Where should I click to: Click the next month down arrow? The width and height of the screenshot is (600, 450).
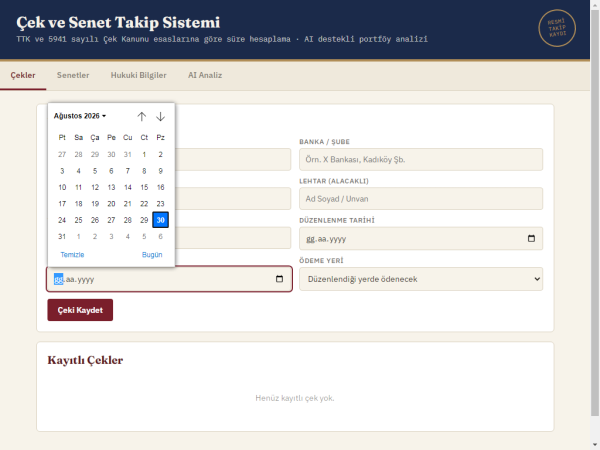tap(160, 116)
